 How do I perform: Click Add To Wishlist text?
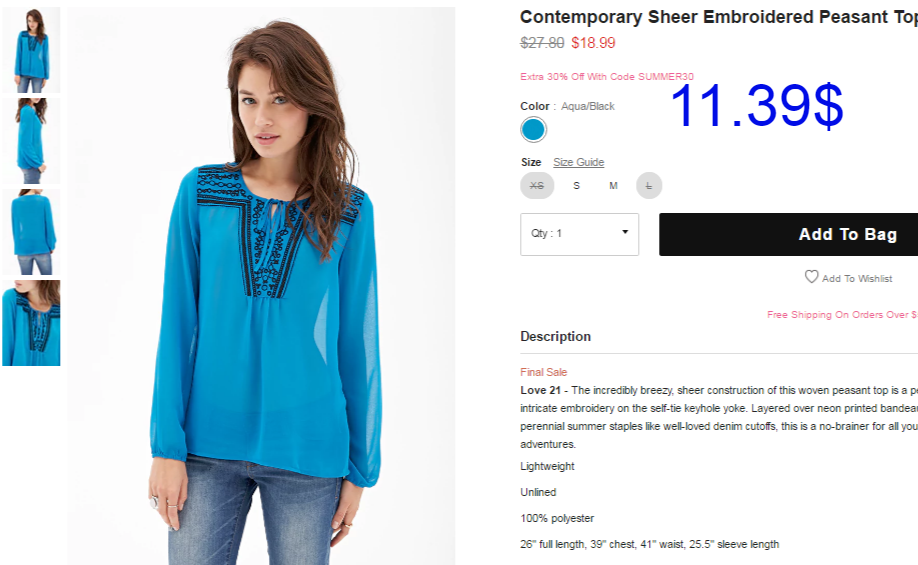pos(857,279)
